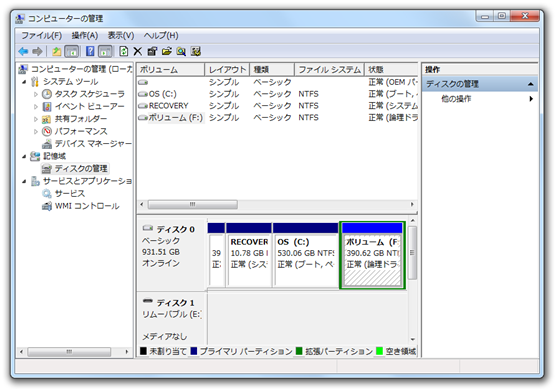Collapse the システム ツール tree node
Image resolution: width=558 pixels, height=391 pixels.
(x=24, y=82)
